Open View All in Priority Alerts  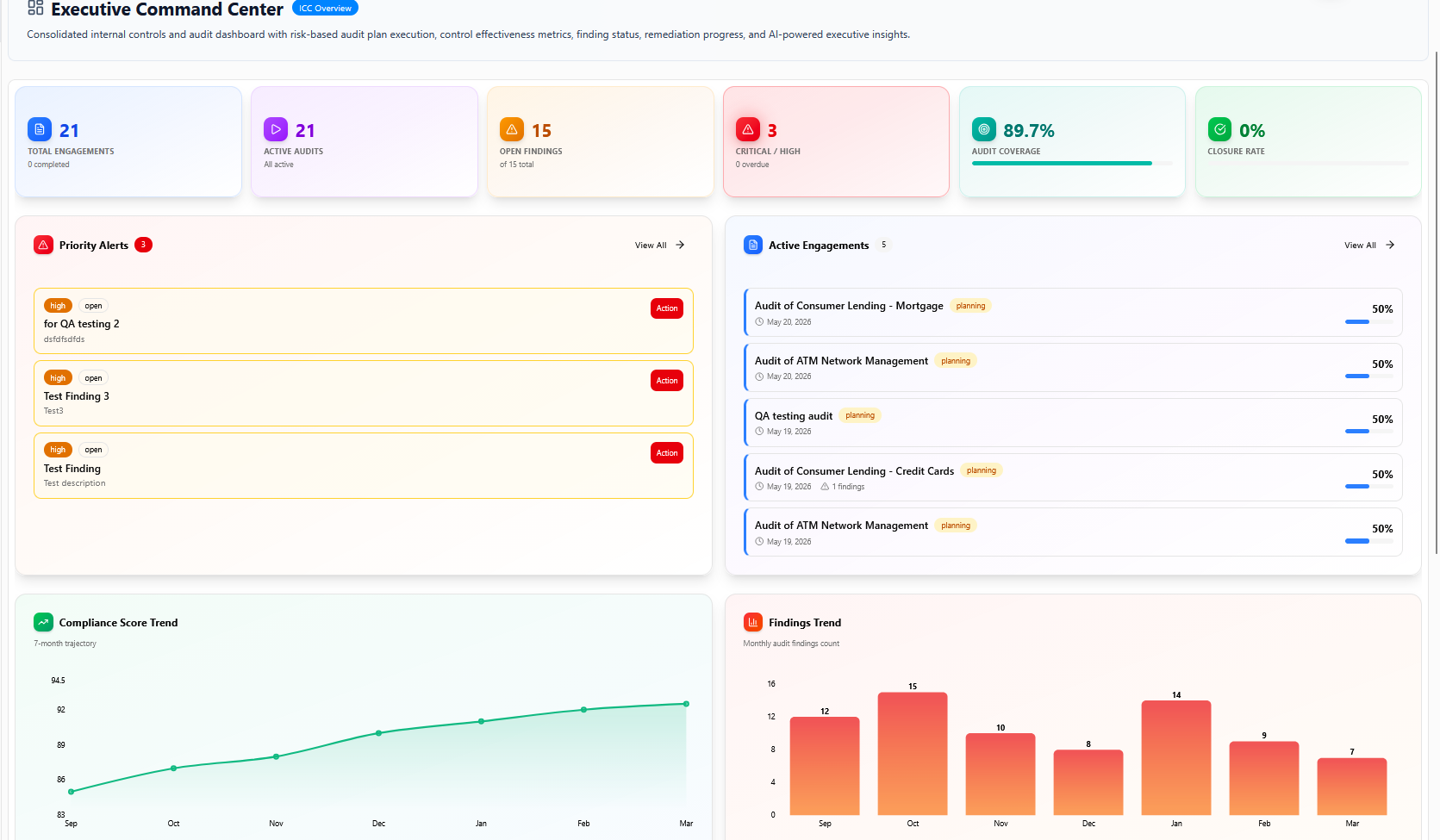pos(659,246)
